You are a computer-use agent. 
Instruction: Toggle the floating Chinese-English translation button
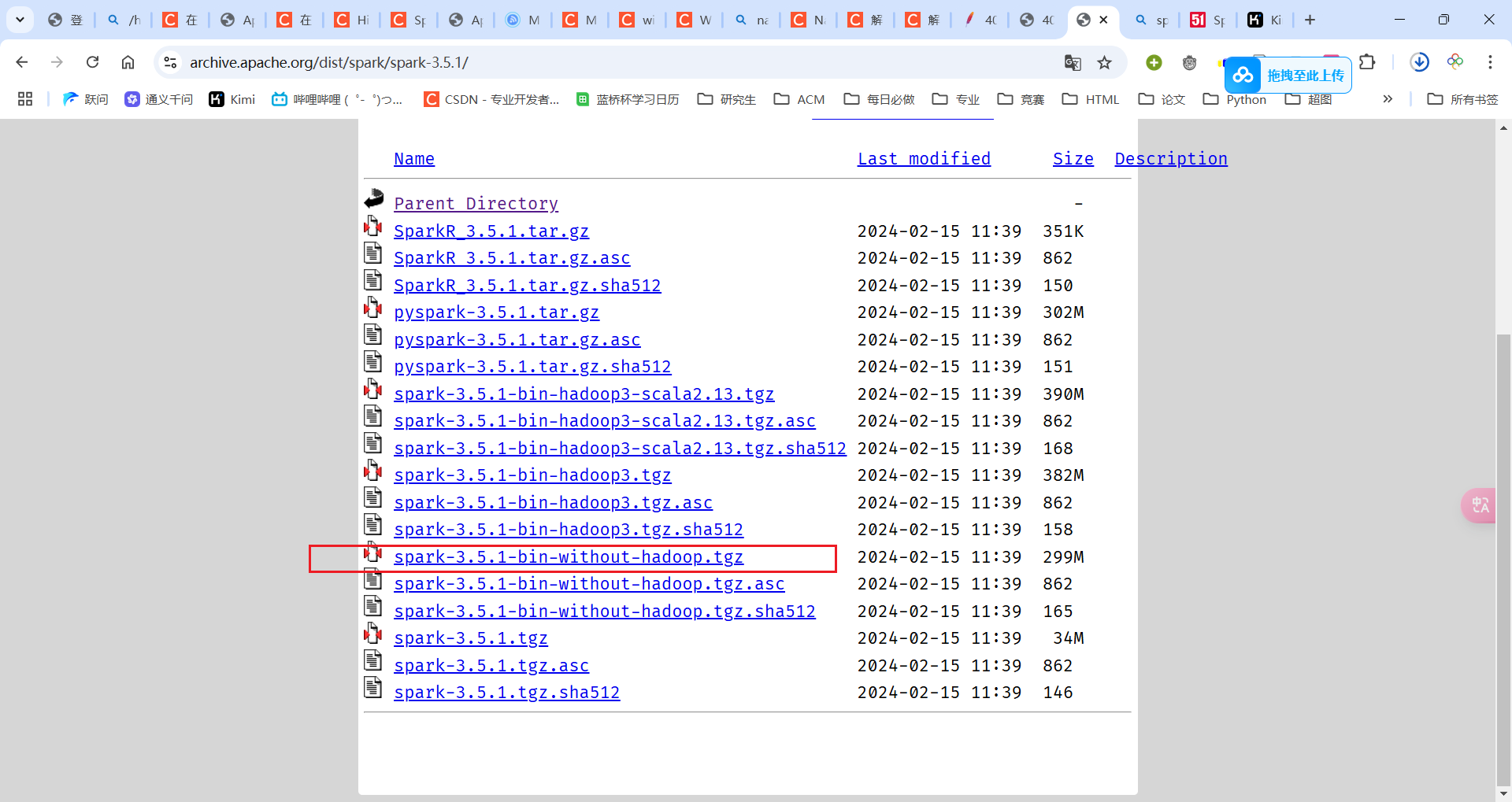point(1480,505)
